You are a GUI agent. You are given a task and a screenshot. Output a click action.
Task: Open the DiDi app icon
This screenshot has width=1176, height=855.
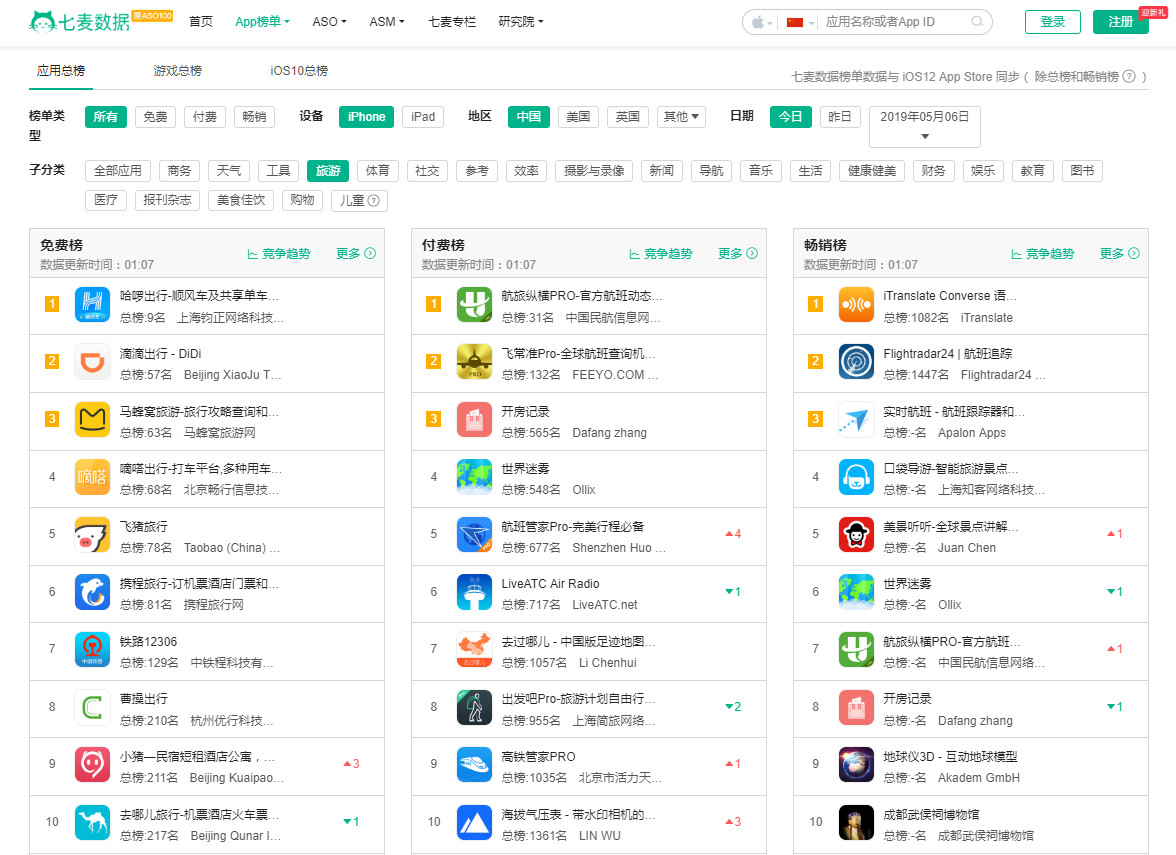click(x=92, y=362)
